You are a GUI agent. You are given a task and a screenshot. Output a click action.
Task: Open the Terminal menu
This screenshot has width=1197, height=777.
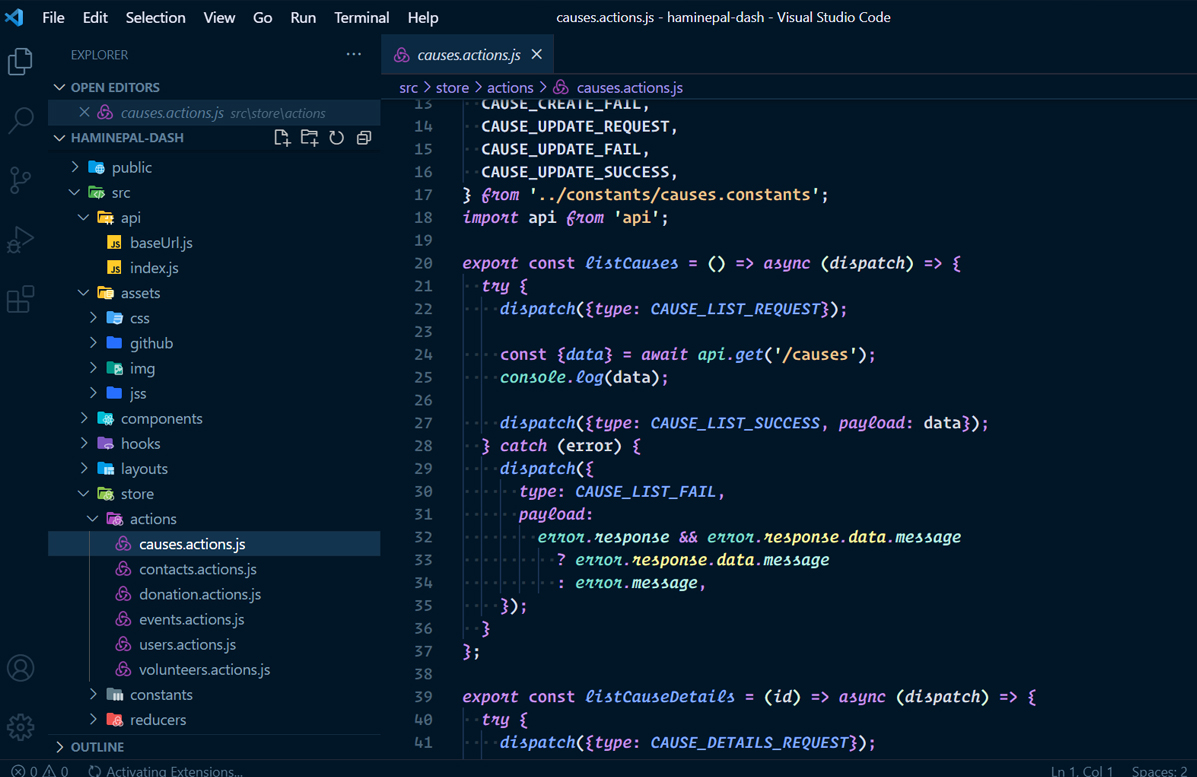click(x=361, y=17)
